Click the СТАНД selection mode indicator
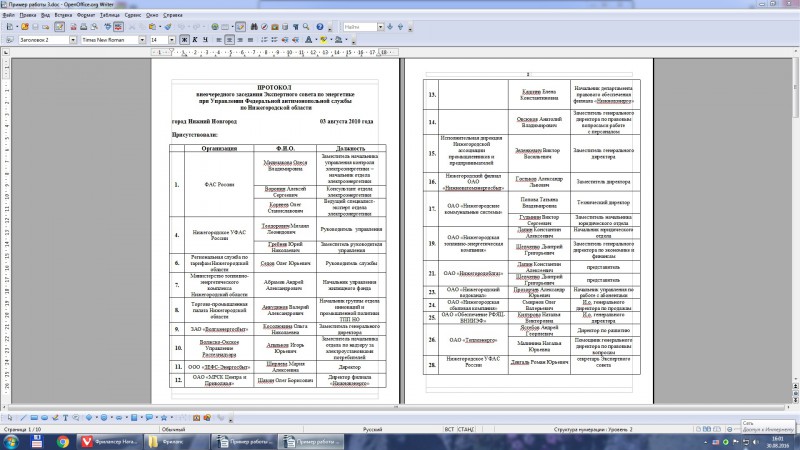Screen dimensions: 800x450 pos(466,430)
